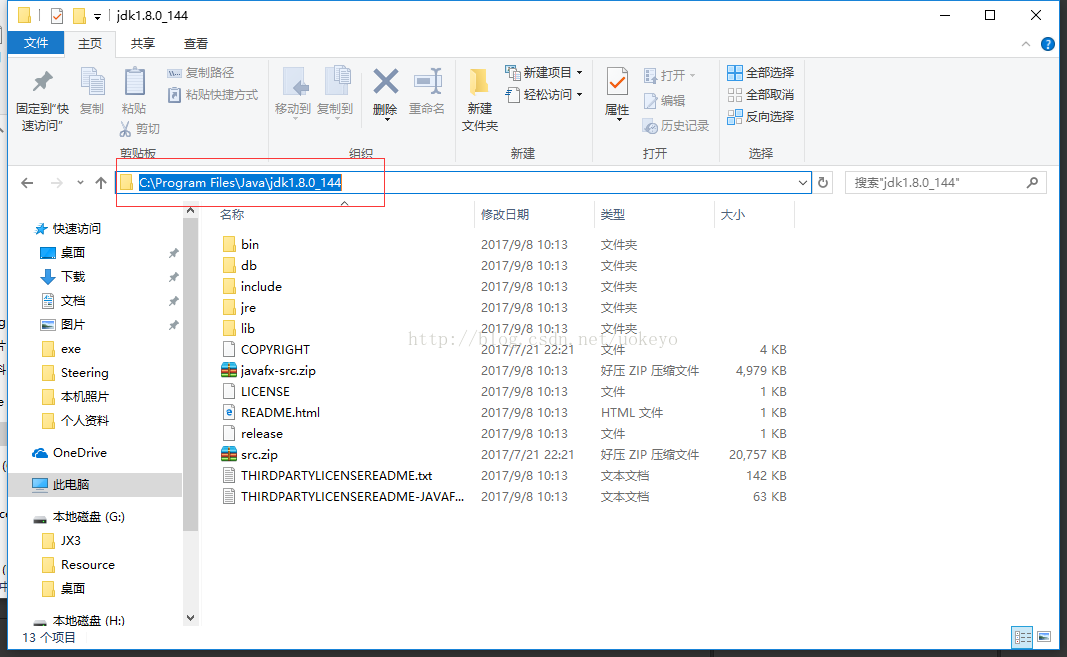Switch to details view layout icon

[1022, 637]
